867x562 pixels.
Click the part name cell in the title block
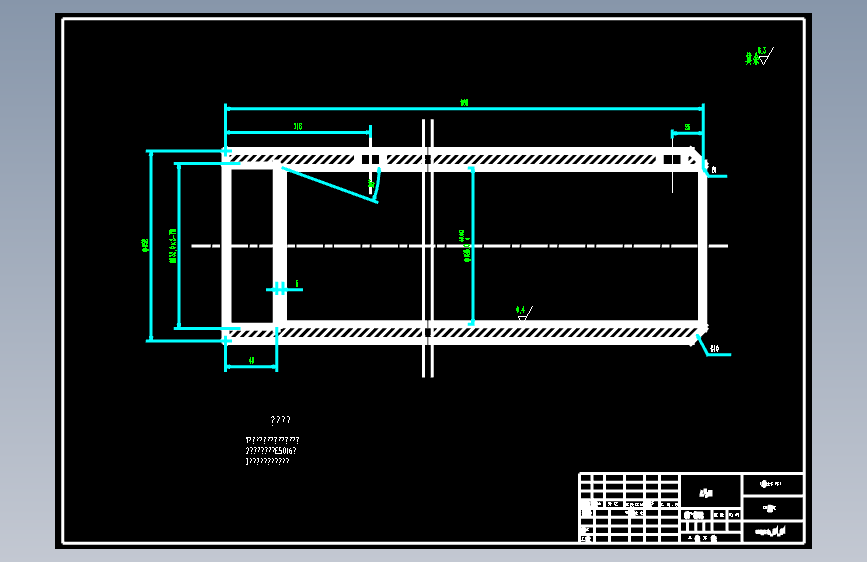pyautogui.click(x=711, y=491)
